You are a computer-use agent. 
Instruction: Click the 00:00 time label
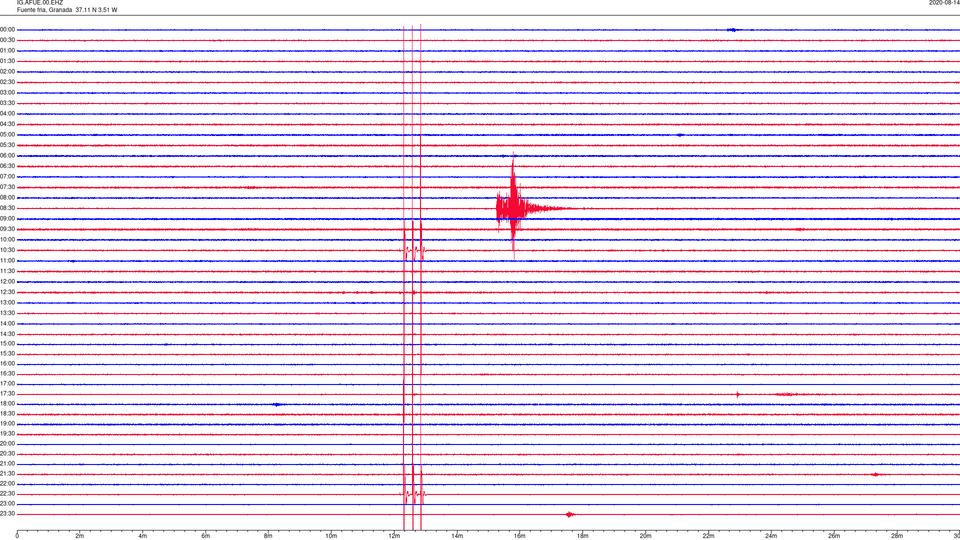coord(7,29)
